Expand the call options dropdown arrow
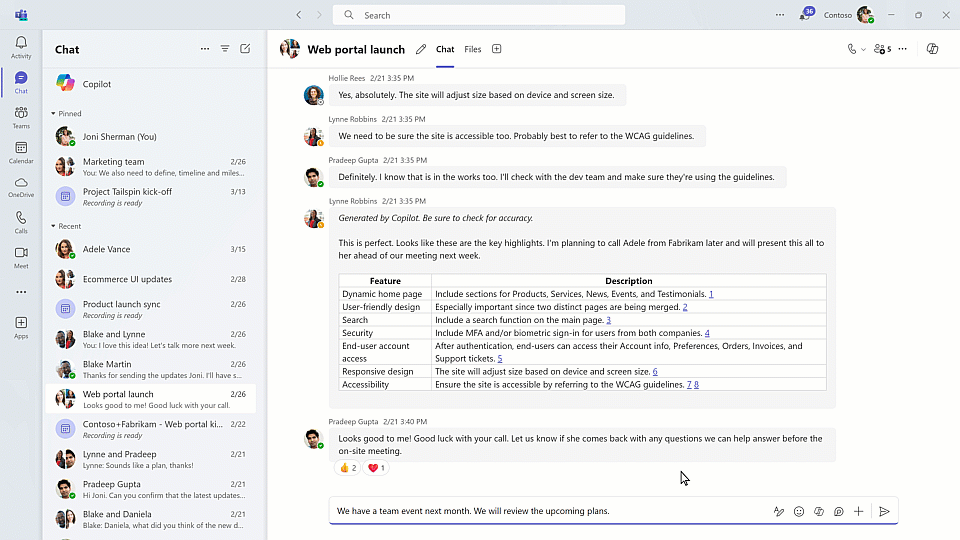Image resolution: width=960 pixels, height=540 pixels. [863, 49]
